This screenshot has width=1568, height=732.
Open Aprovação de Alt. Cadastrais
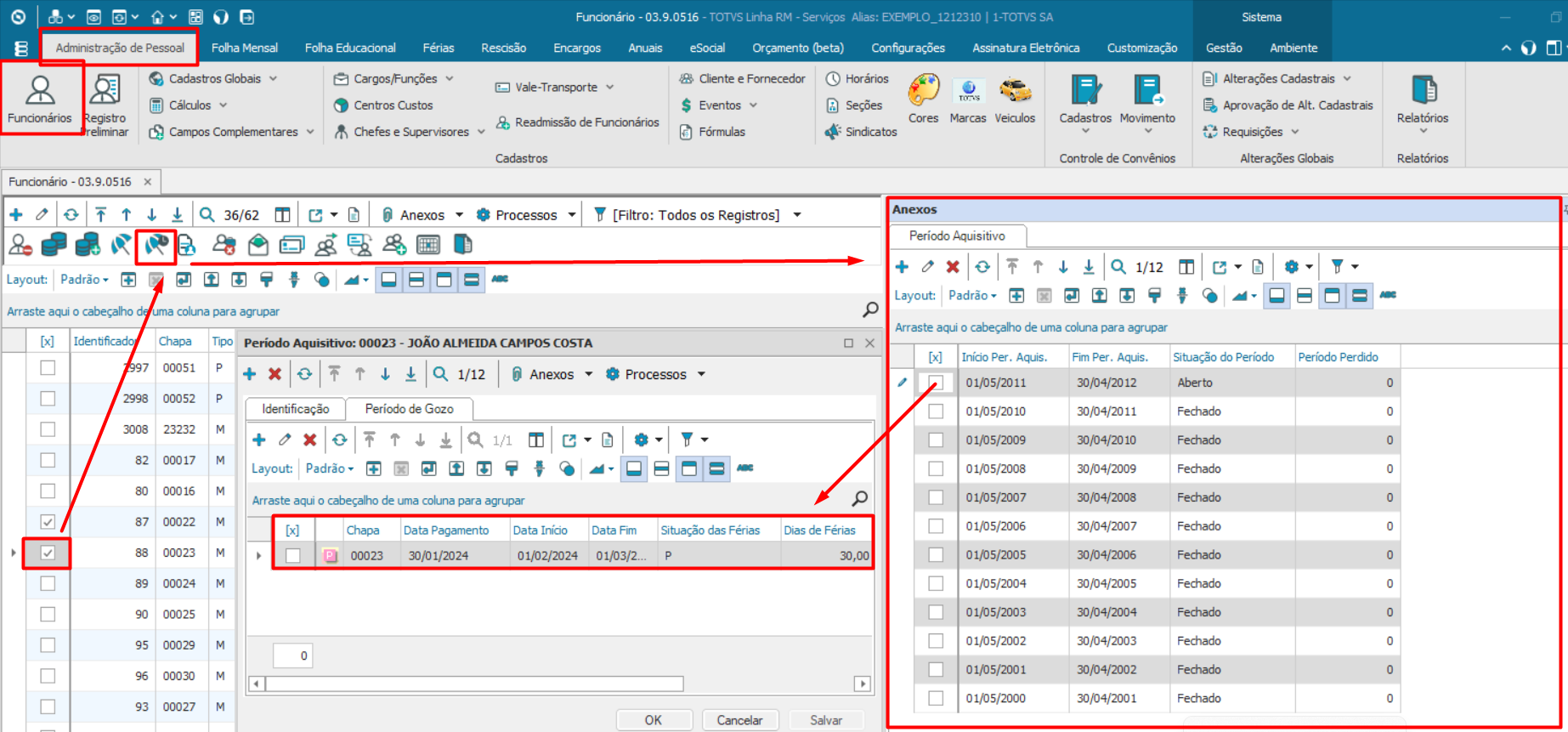1288,105
